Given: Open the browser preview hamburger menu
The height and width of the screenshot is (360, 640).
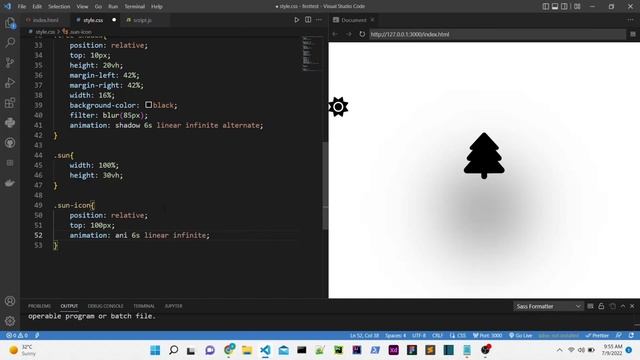Looking at the screenshot, I should [x=633, y=34].
